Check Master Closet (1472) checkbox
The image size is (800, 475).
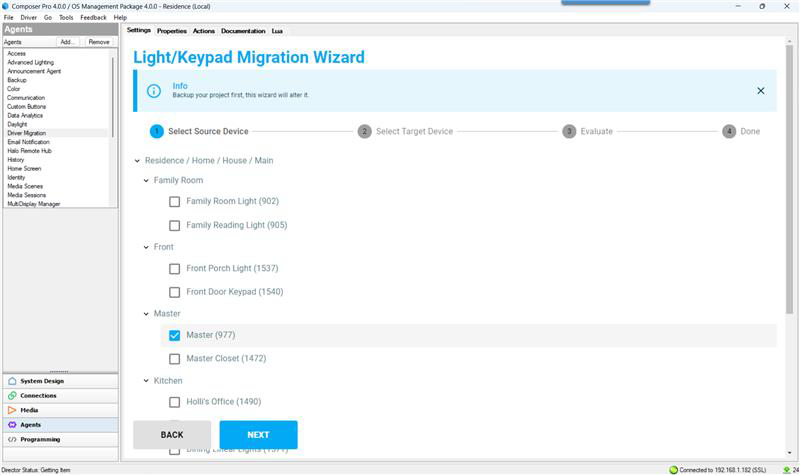click(174, 359)
